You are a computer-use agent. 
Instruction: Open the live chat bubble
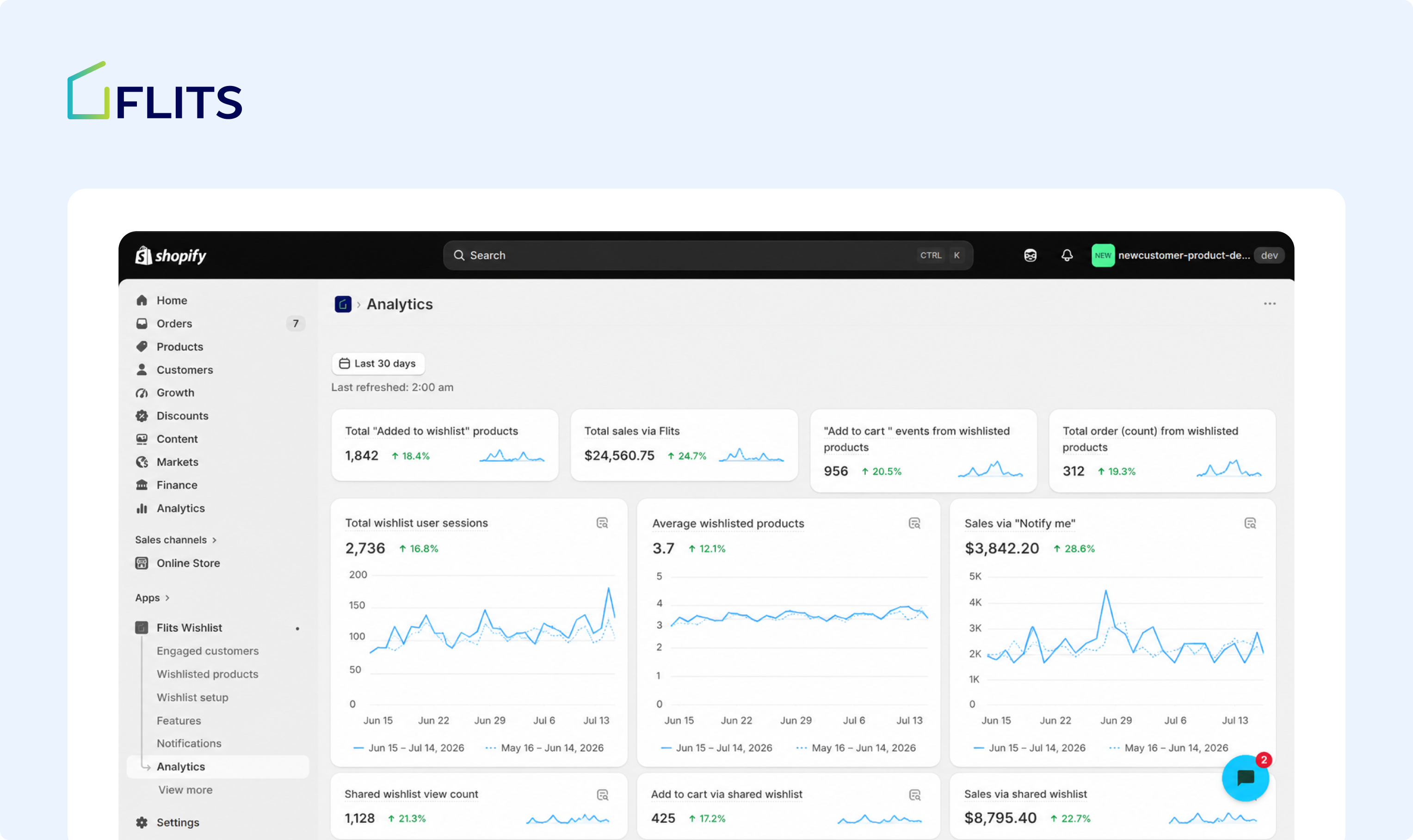1245,778
